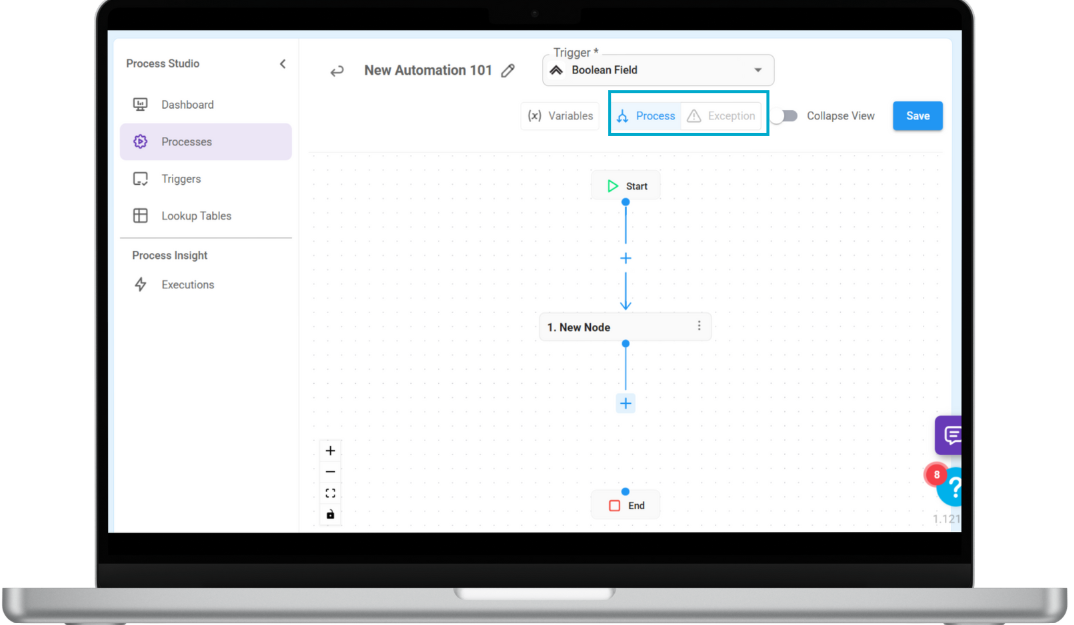This screenshot has height=625, width=1074.
Task: Open the Trigger dropdown showing Boolean Field
Action: 658,70
